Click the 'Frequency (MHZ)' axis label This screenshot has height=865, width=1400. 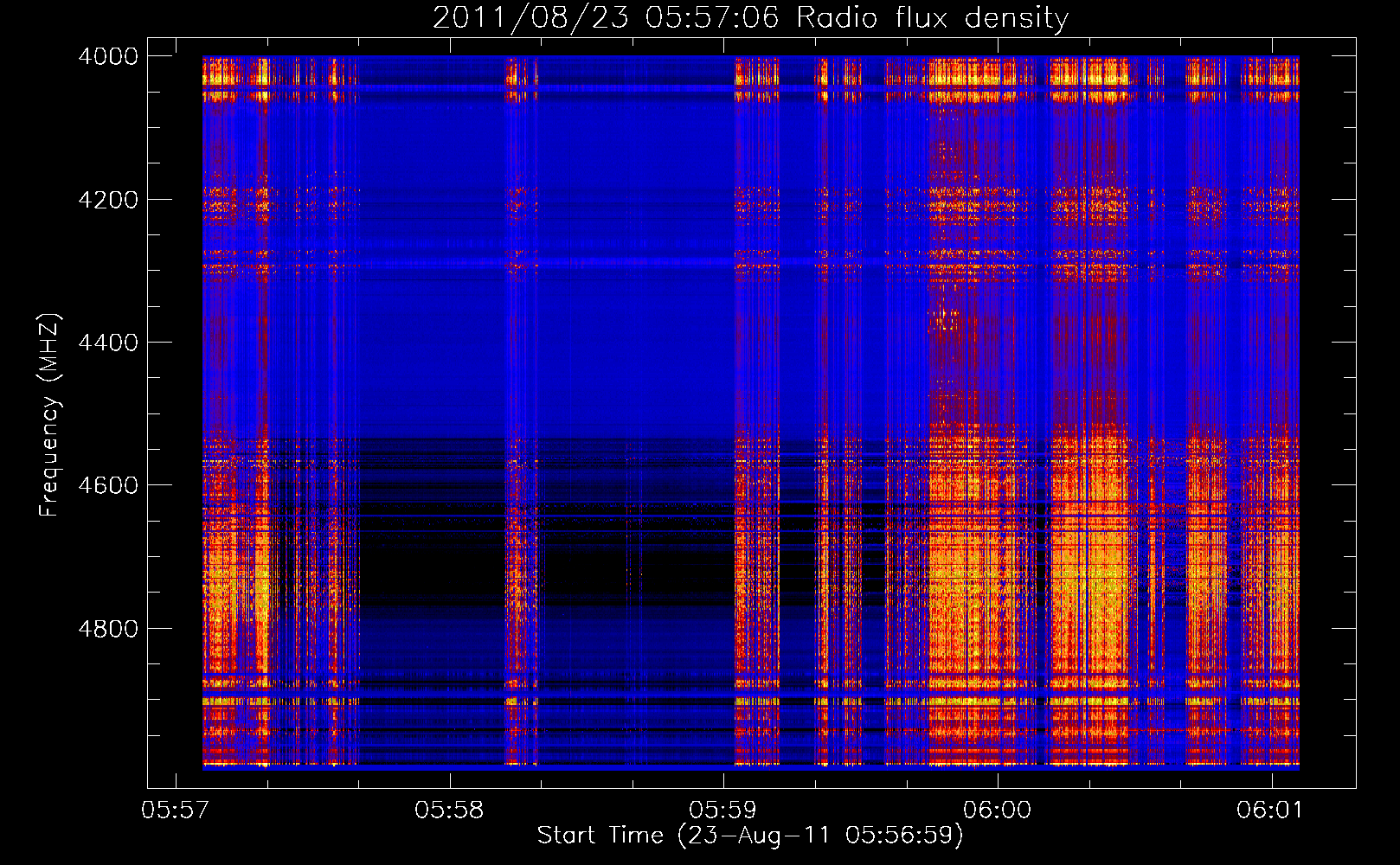click(50, 414)
